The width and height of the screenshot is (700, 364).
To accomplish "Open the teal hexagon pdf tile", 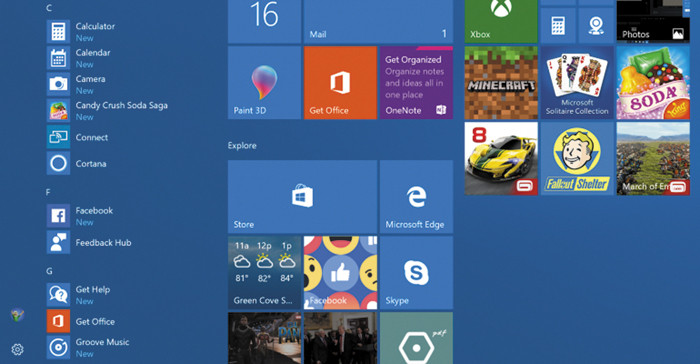I will coord(416,338).
